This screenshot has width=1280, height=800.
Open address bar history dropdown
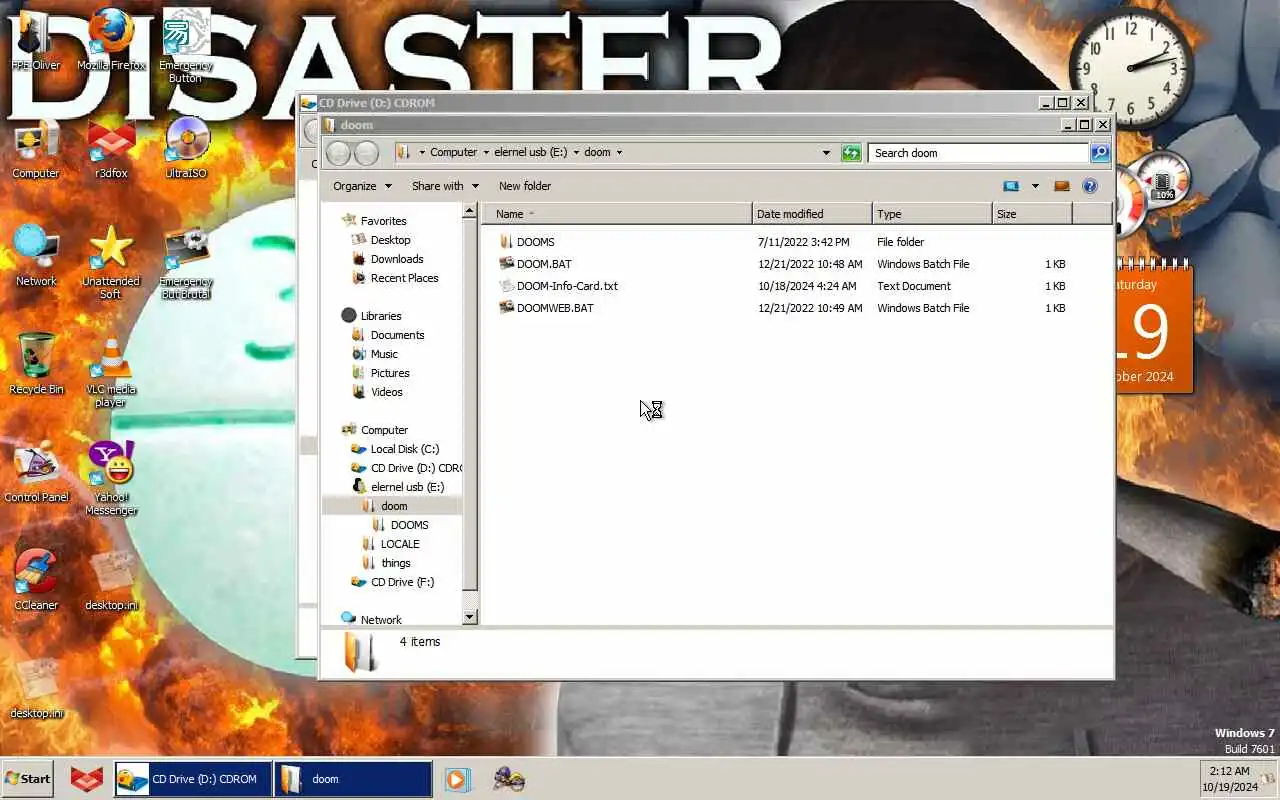tap(826, 153)
